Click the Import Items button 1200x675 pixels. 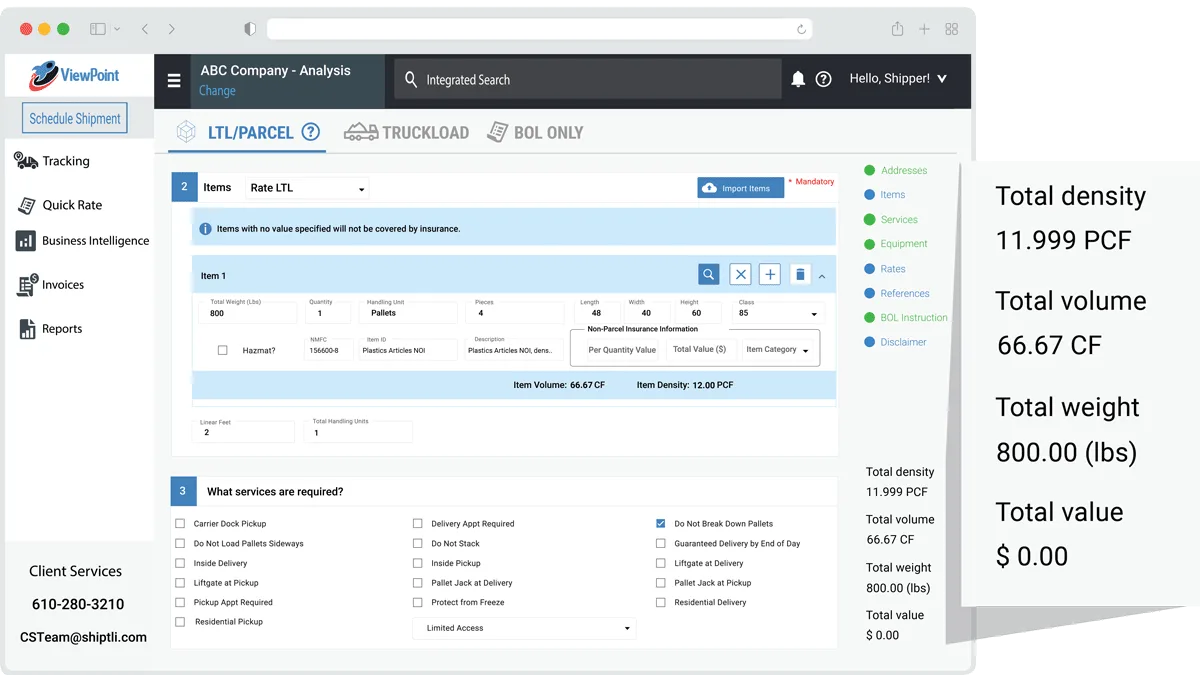click(x=740, y=188)
